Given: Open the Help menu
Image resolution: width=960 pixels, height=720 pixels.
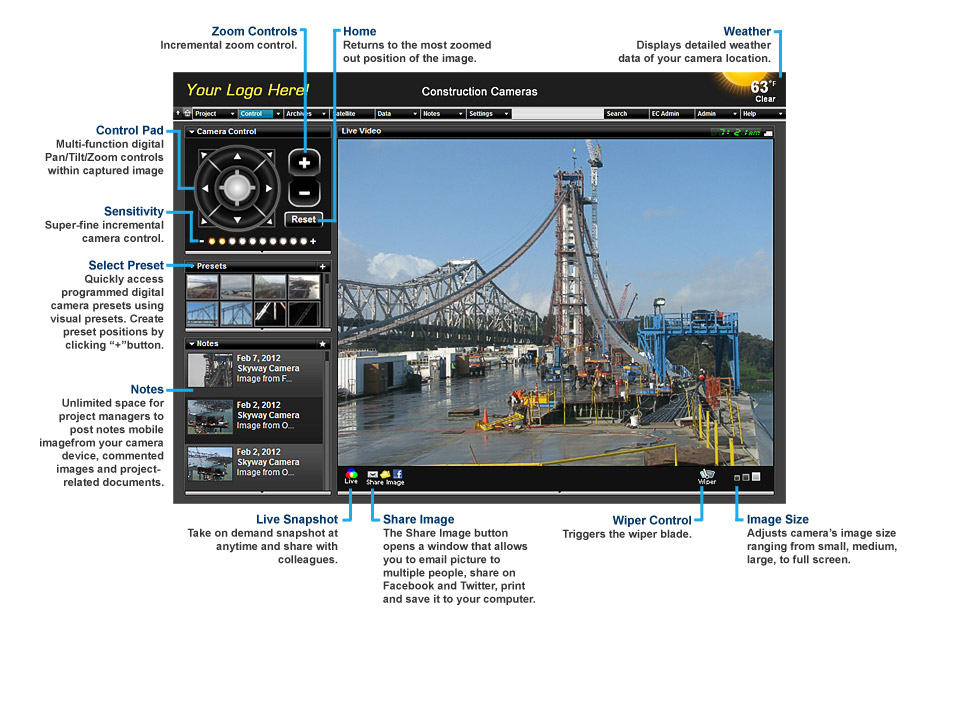Looking at the screenshot, I should click(x=760, y=114).
